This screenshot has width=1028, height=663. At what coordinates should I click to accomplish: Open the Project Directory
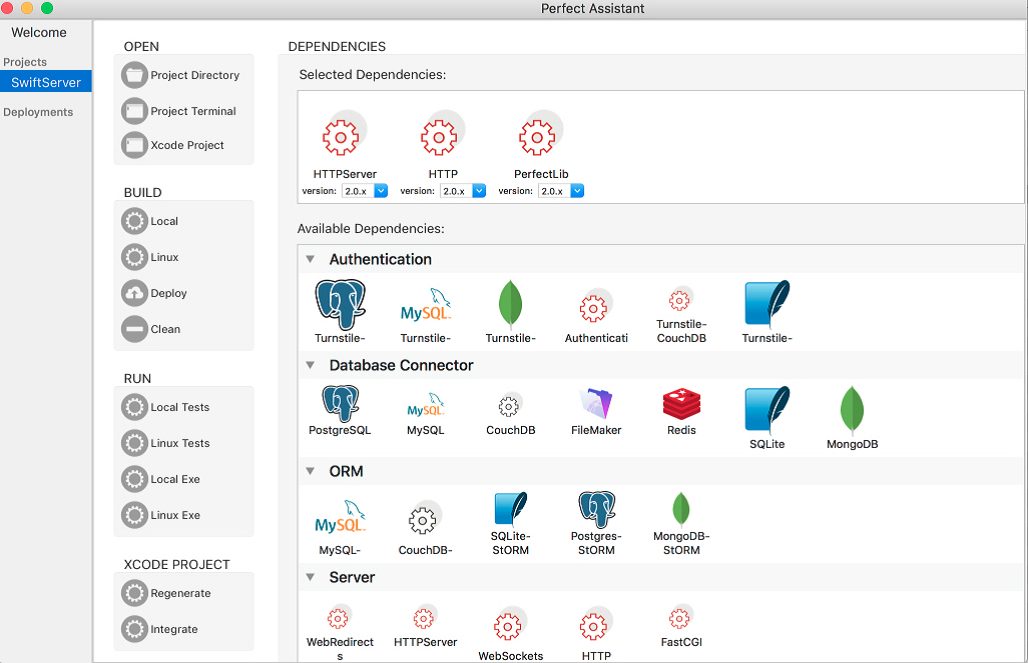181,75
